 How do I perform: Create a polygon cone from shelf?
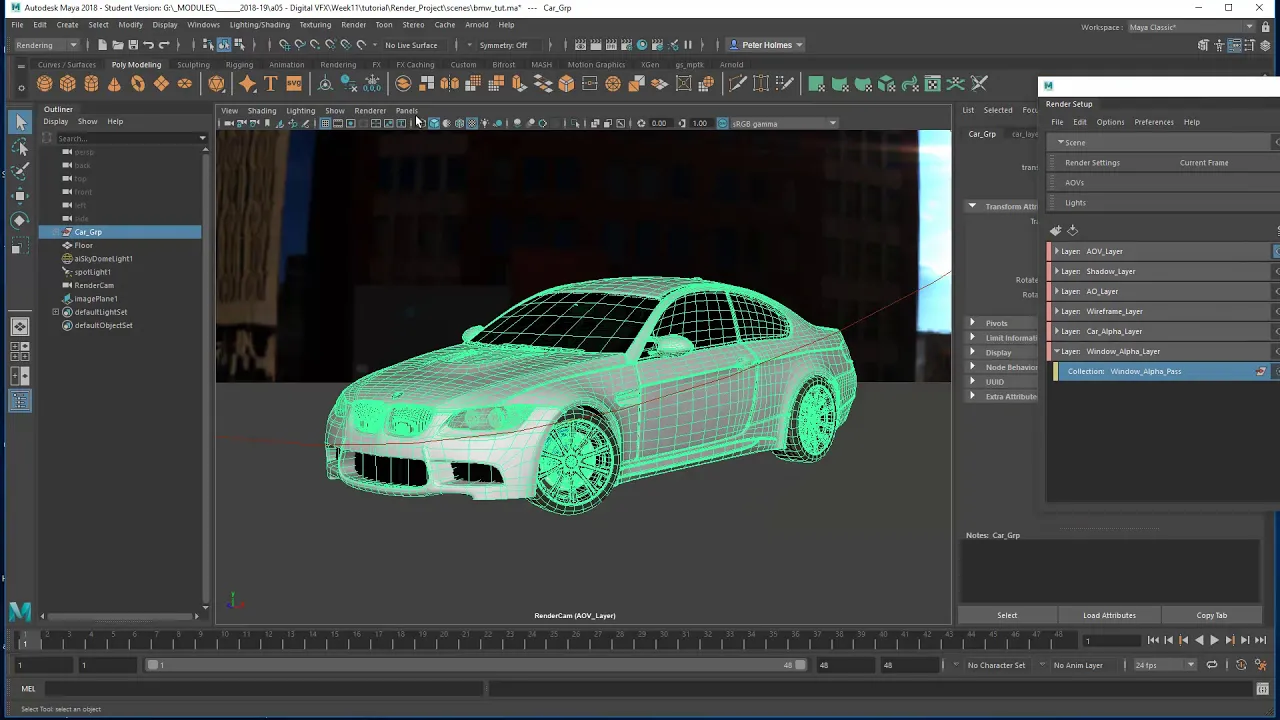pos(114,84)
